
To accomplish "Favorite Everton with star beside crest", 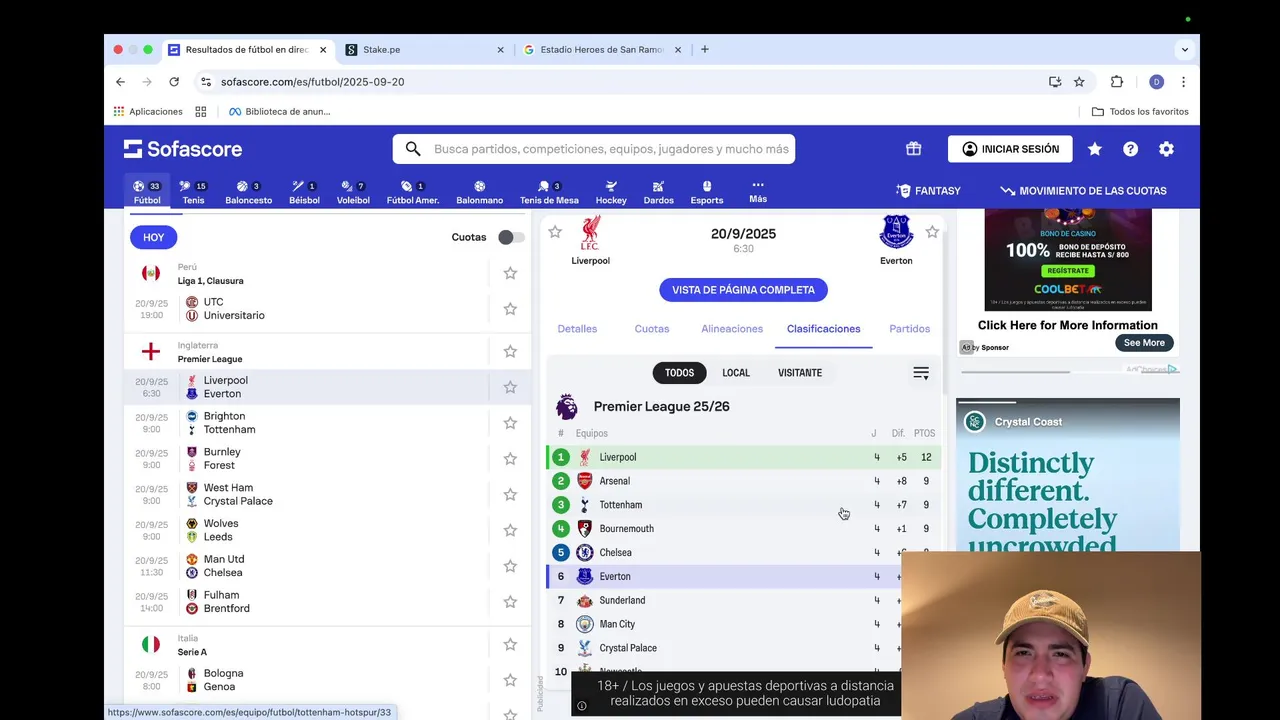I will click(932, 232).
